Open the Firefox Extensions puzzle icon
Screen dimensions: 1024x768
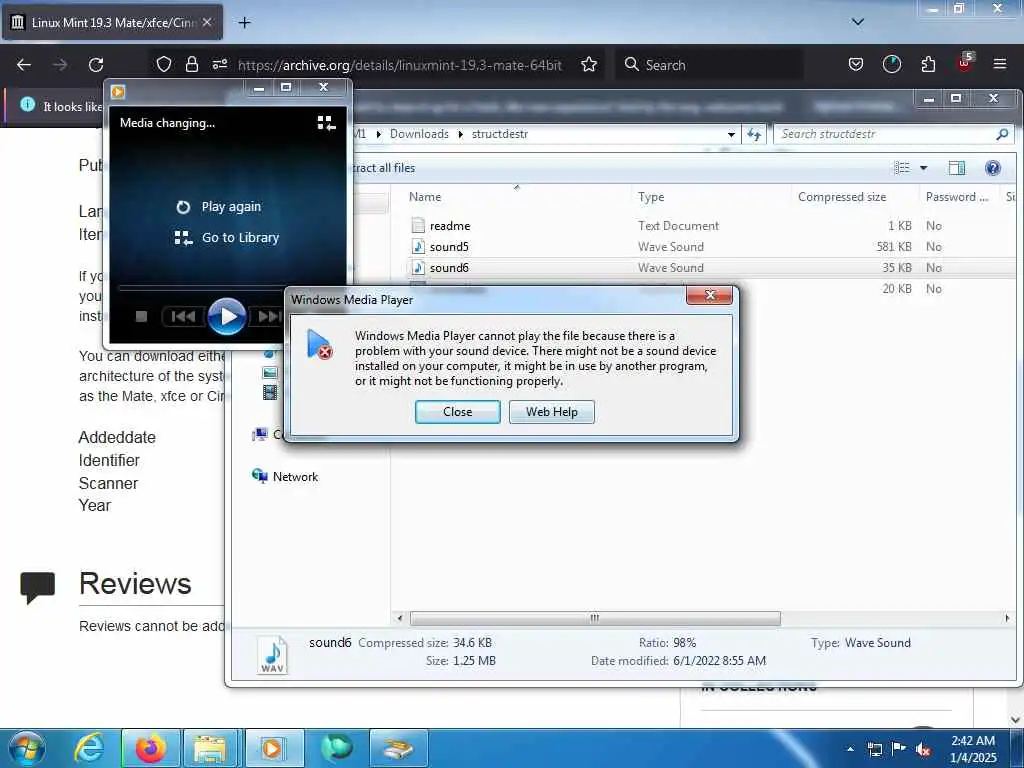point(928,64)
